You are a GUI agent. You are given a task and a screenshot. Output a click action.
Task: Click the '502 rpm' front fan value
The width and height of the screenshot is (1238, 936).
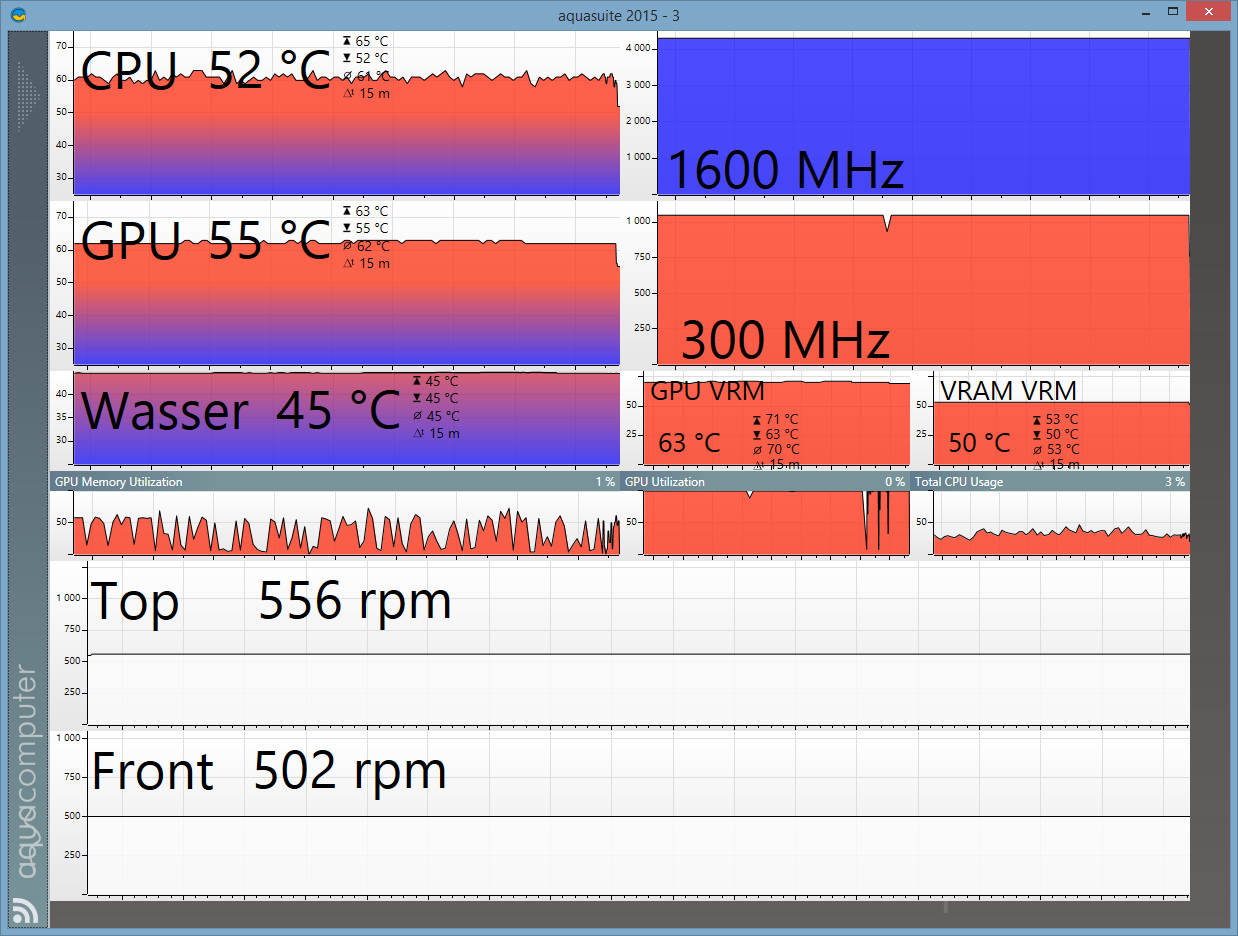click(x=350, y=771)
